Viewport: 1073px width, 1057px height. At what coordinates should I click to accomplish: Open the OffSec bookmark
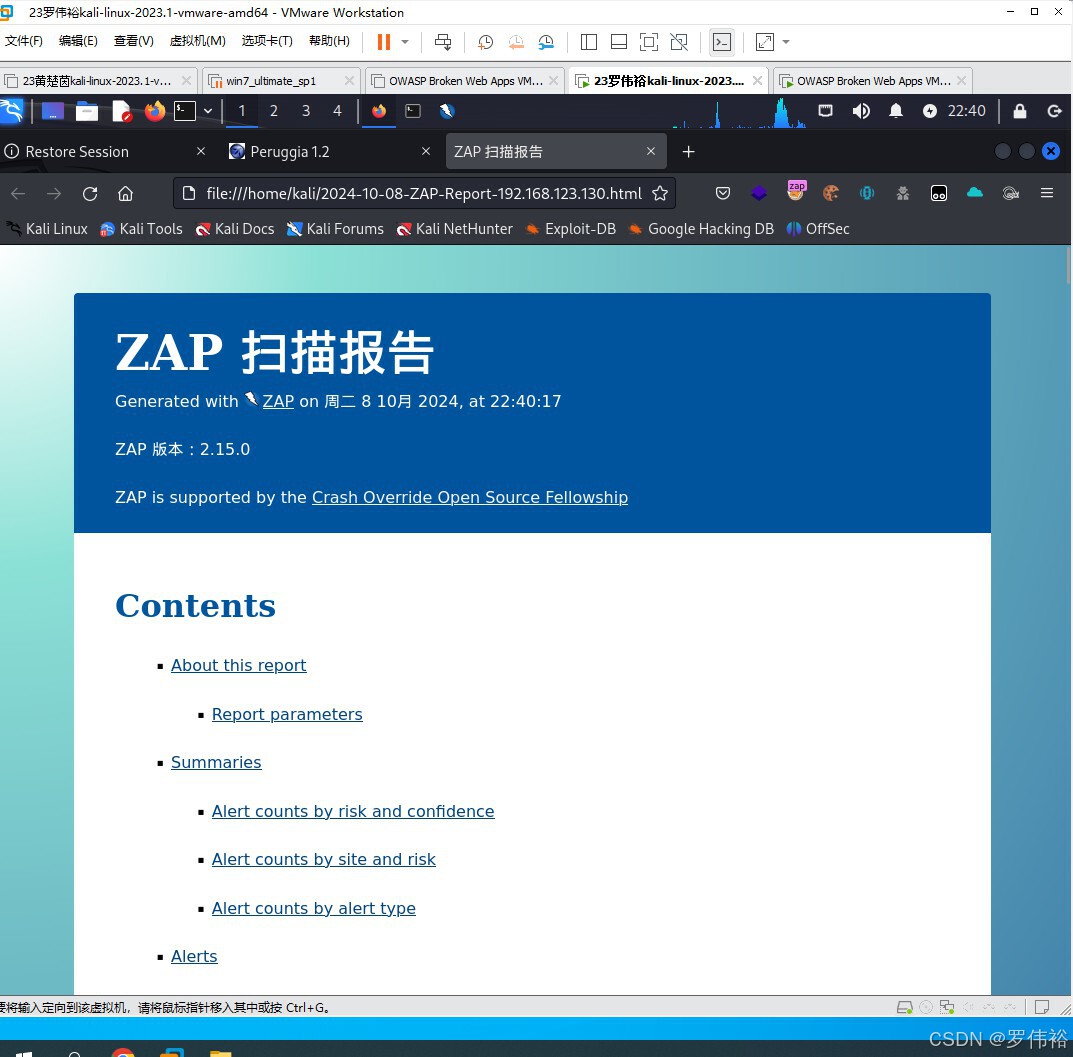tap(818, 229)
